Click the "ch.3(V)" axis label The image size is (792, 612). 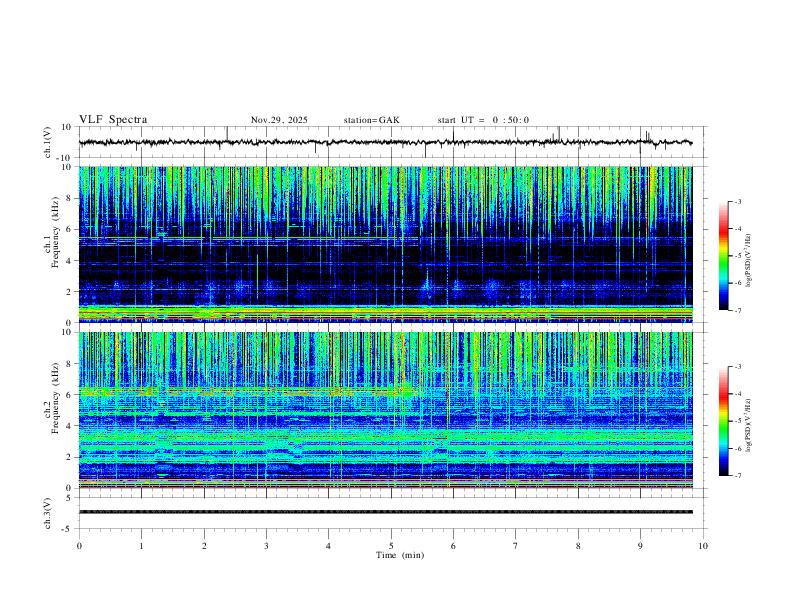pyautogui.click(x=48, y=513)
